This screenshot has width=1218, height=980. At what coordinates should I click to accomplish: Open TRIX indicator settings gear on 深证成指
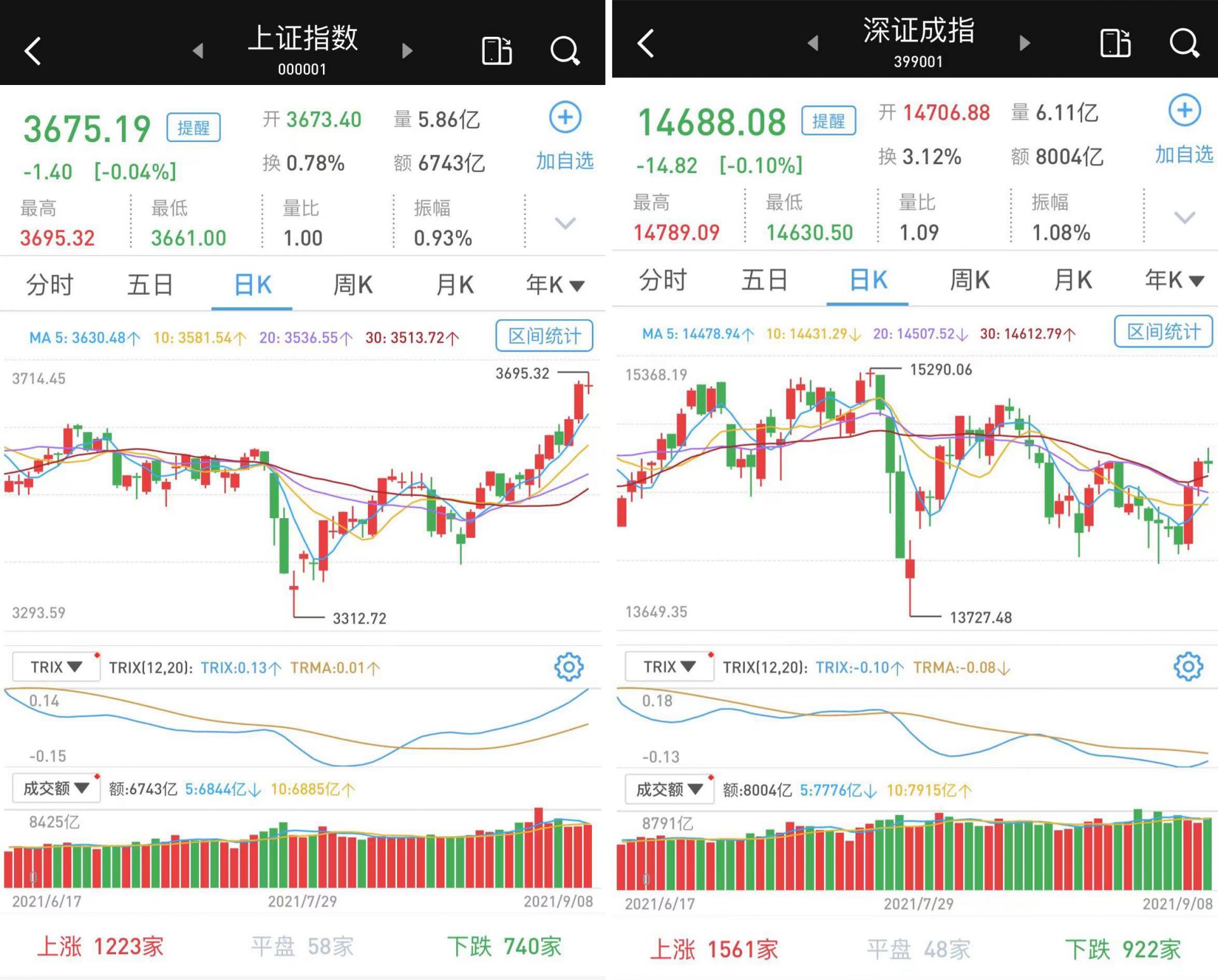[1188, 666]
